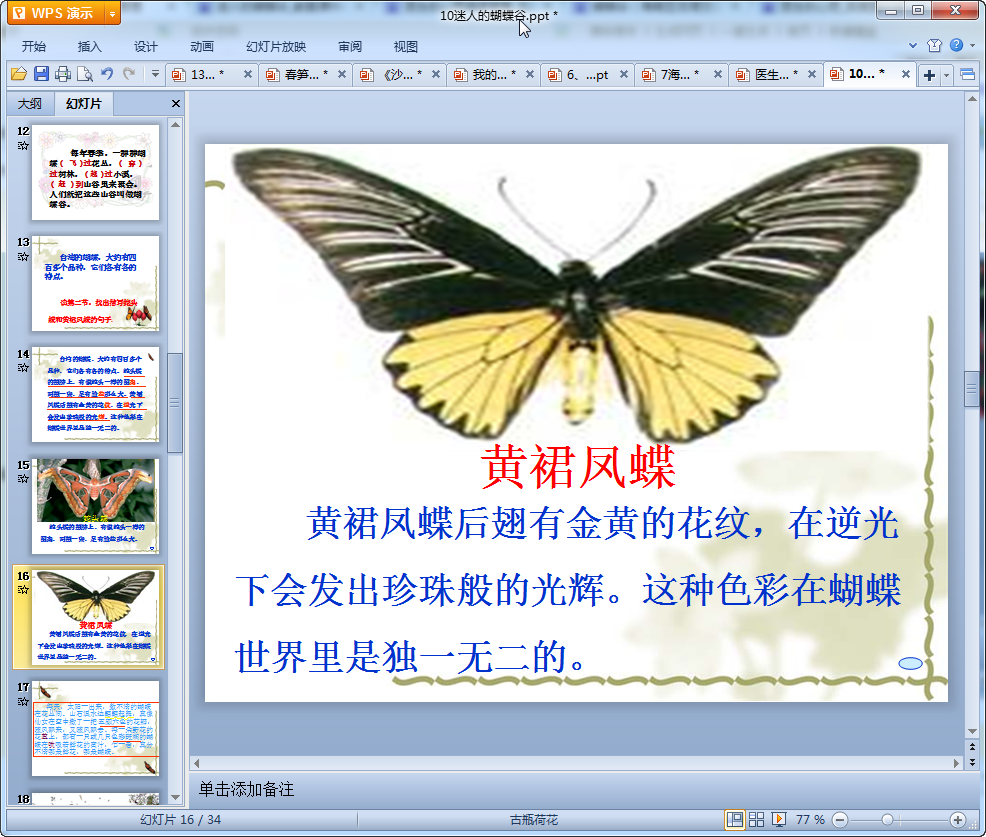Click the window arrangement icon beside tabs

pyautogui.click(x=968, y=75)
